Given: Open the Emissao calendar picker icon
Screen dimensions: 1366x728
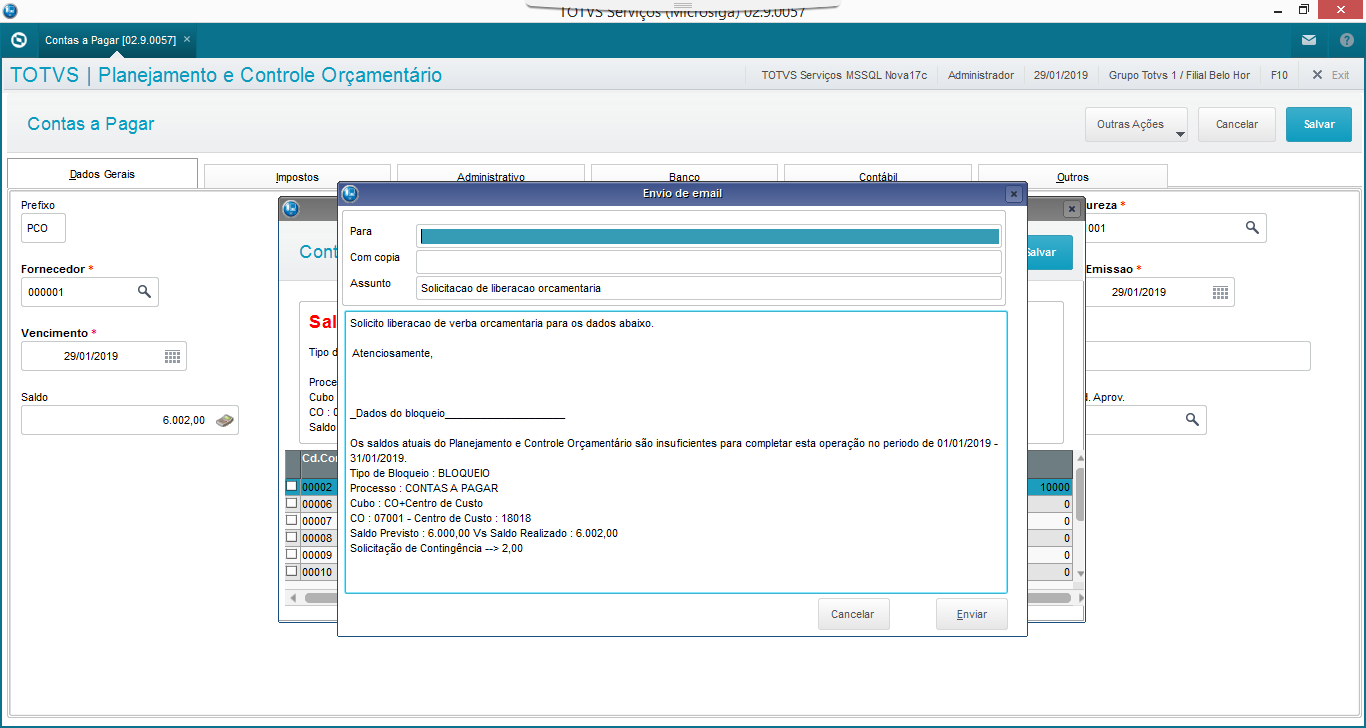Looking at the screenshot, I should (x=1220, y=292).
